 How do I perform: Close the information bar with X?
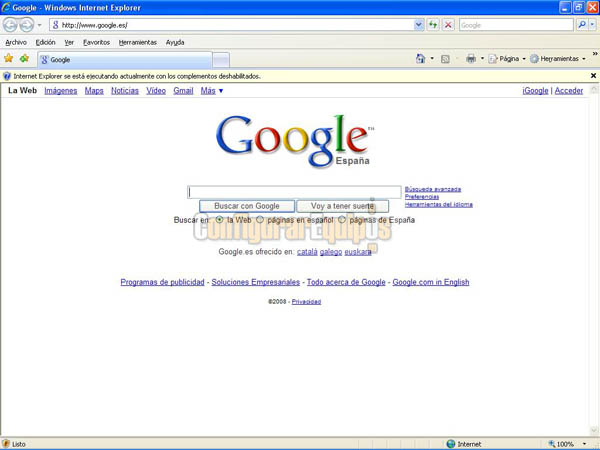coord(593,76)
